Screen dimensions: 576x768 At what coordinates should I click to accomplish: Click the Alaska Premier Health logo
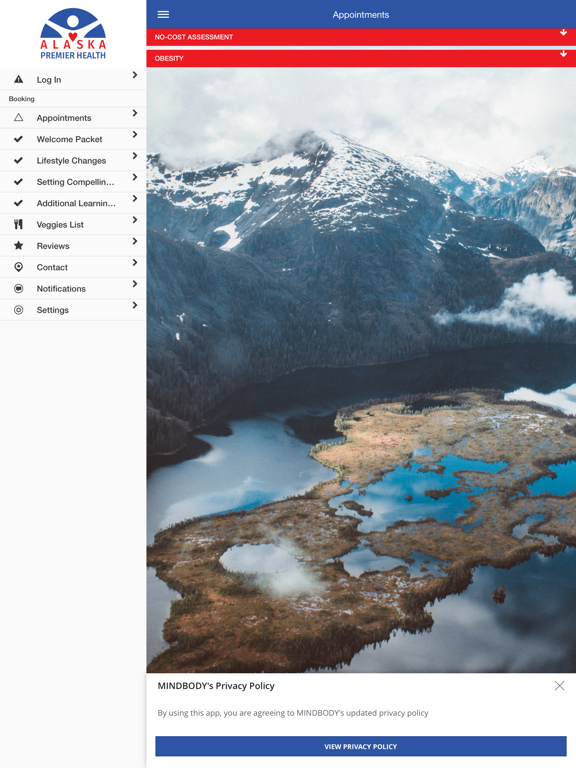click(73, 34)
